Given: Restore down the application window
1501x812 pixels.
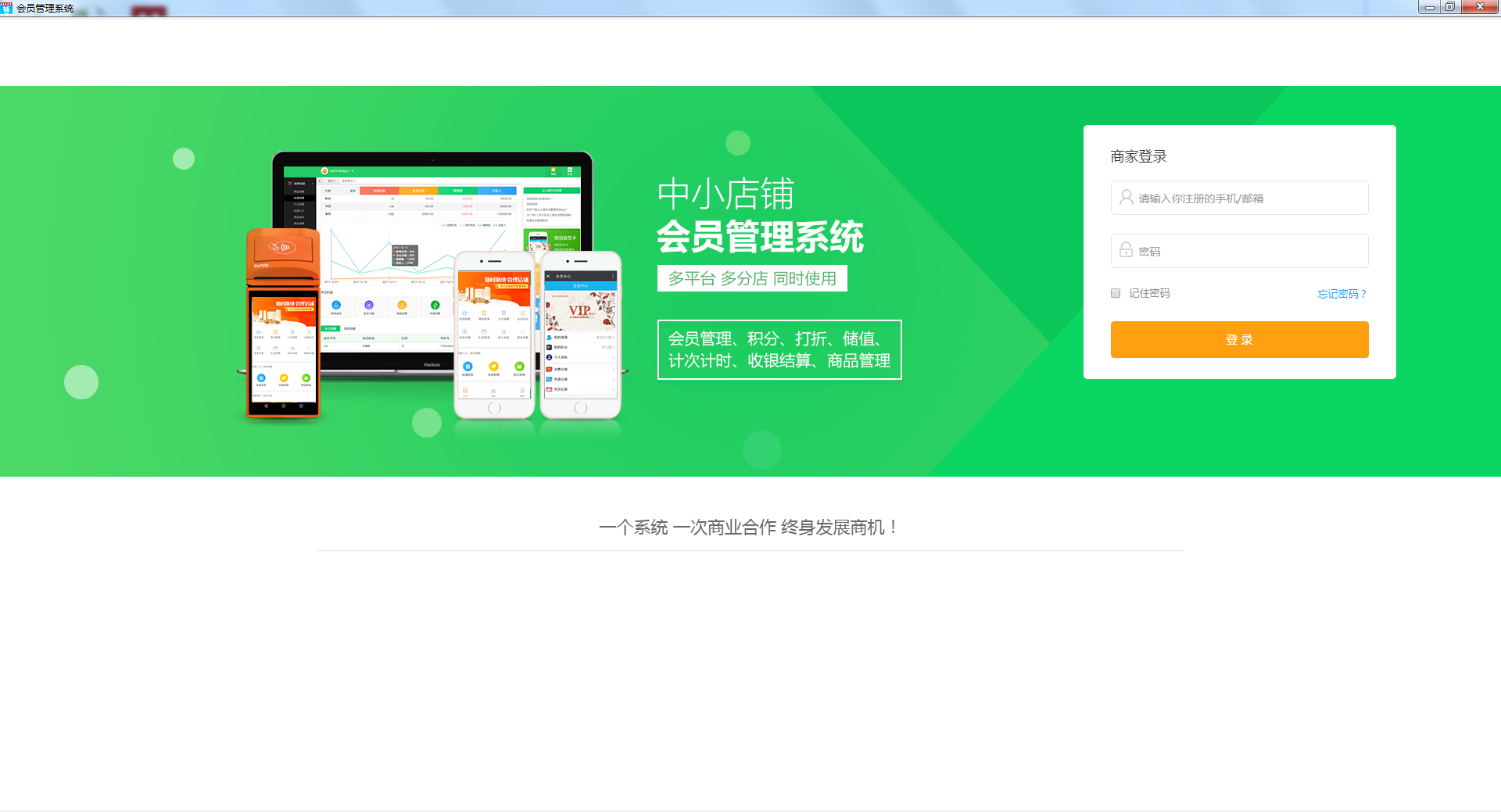Looking at the screenshot, I should point(1450,7).
